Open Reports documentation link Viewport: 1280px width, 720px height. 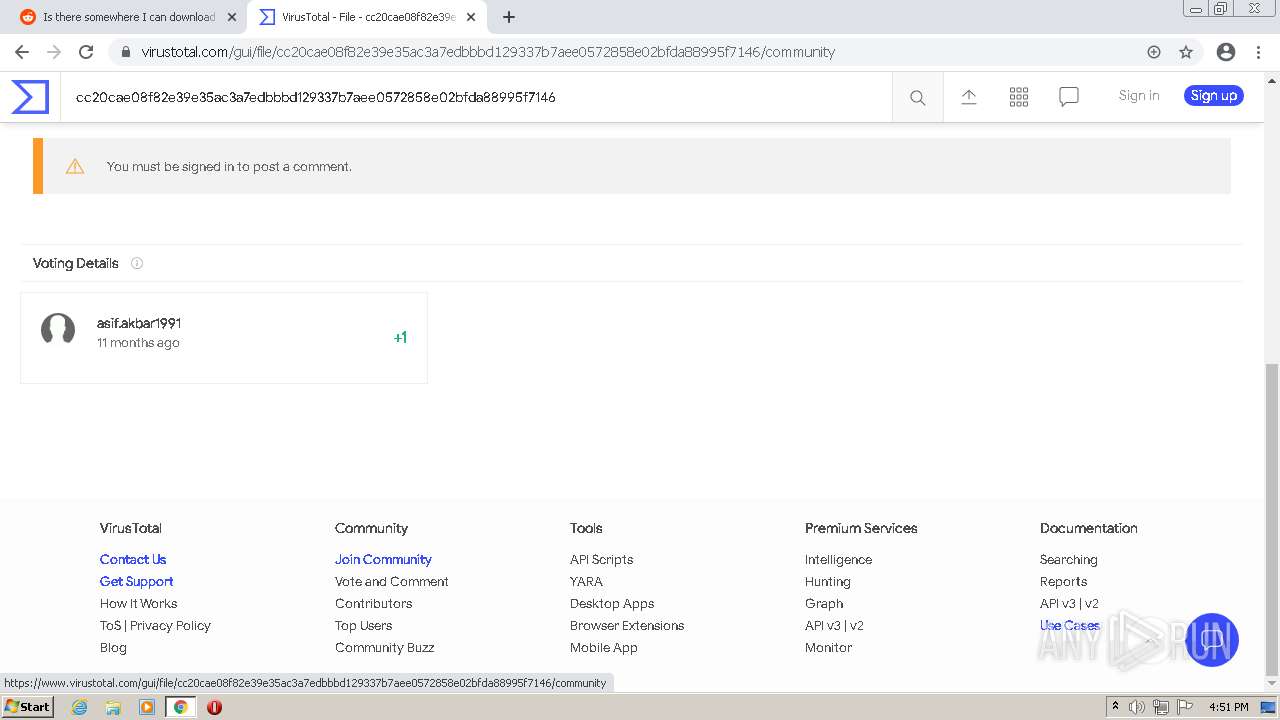coord(1063,581)
